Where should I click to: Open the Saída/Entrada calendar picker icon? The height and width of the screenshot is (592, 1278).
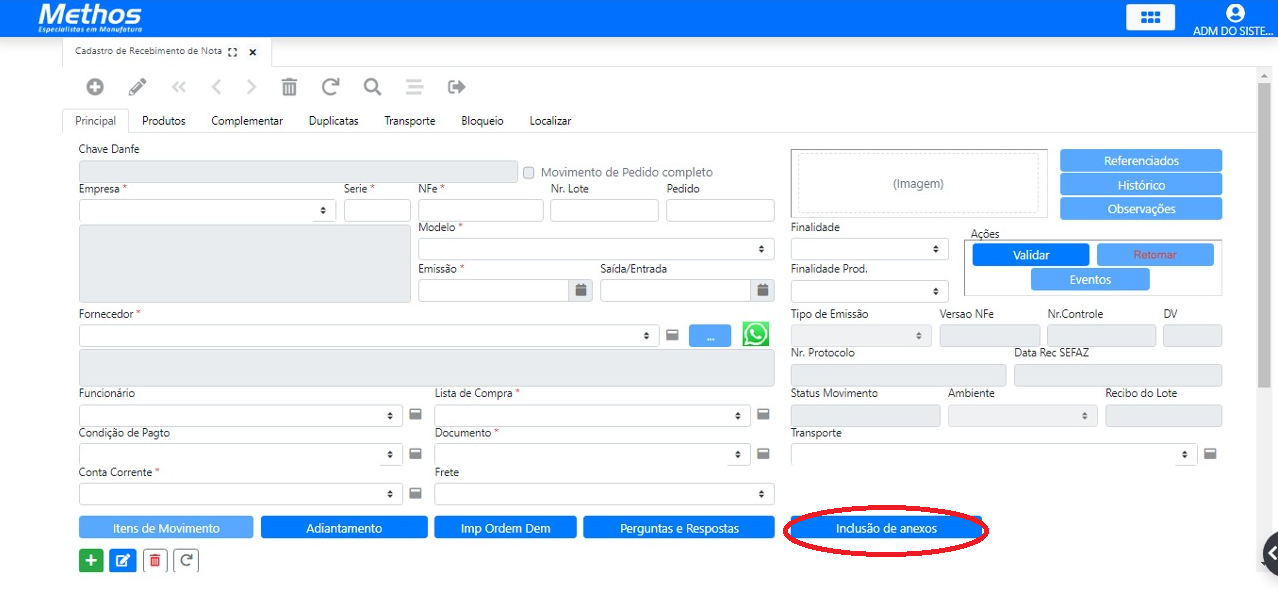pos(763,290)
